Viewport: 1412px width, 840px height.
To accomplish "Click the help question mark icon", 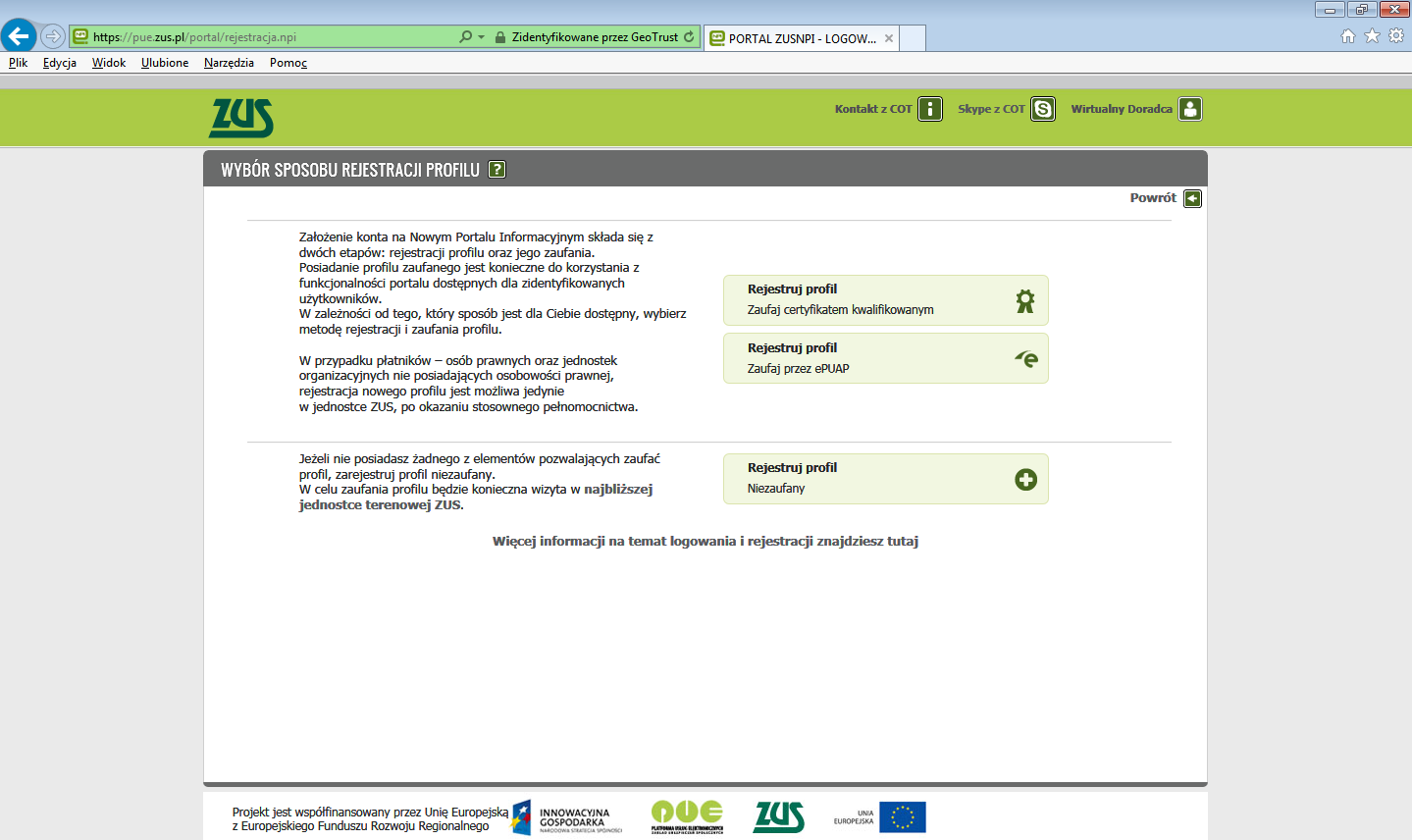I will 497,169.
